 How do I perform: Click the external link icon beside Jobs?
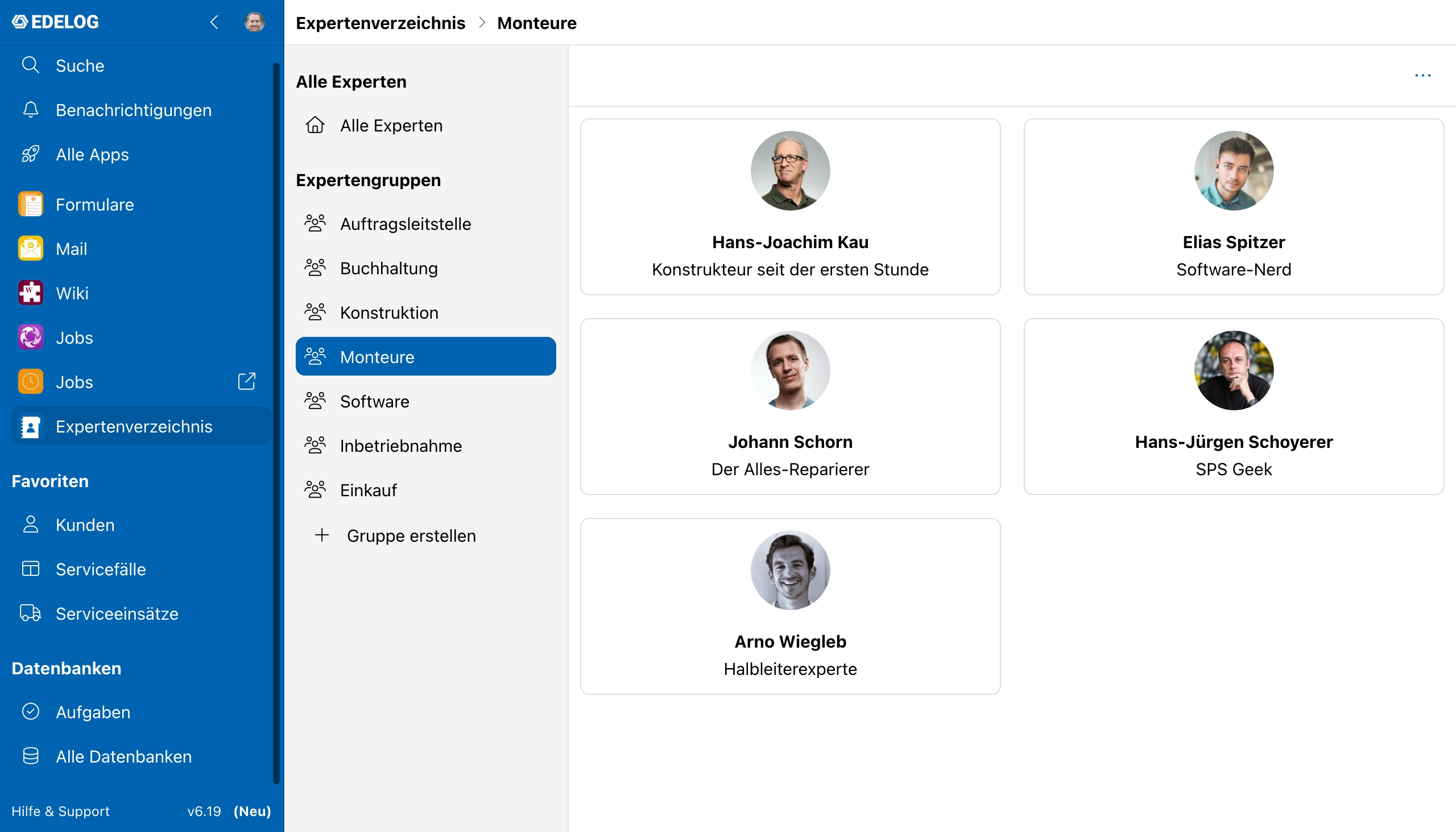[247, 381]
